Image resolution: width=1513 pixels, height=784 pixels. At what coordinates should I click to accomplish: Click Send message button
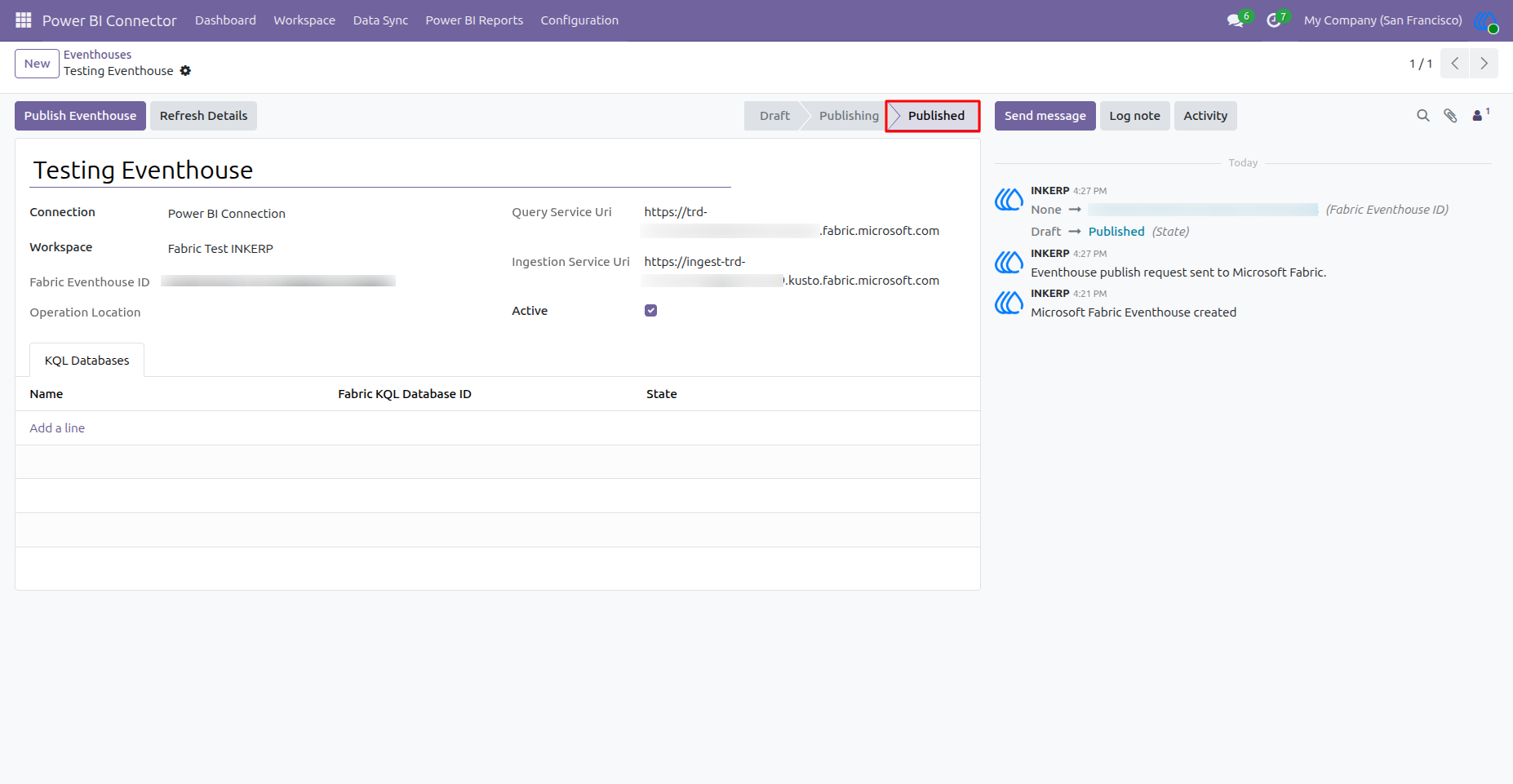click(1045, 116)
